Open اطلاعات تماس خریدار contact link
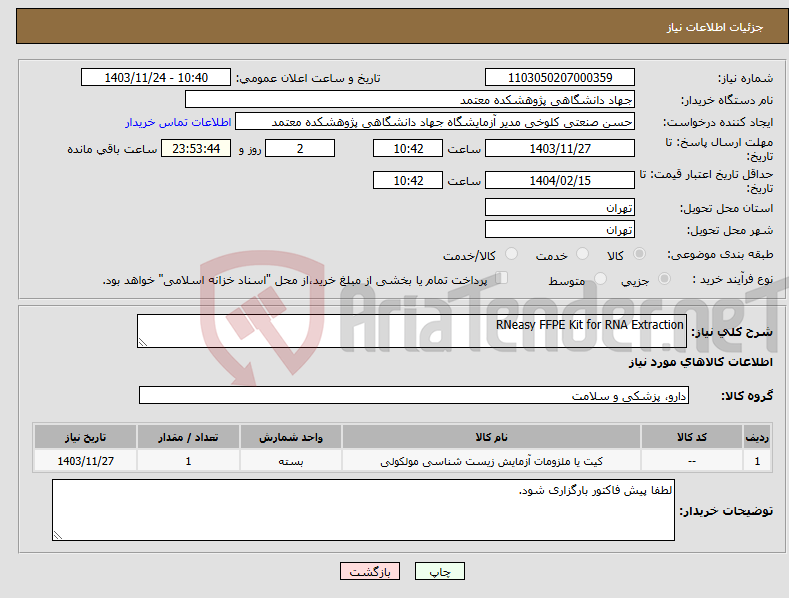 click(x=178, y=122)
